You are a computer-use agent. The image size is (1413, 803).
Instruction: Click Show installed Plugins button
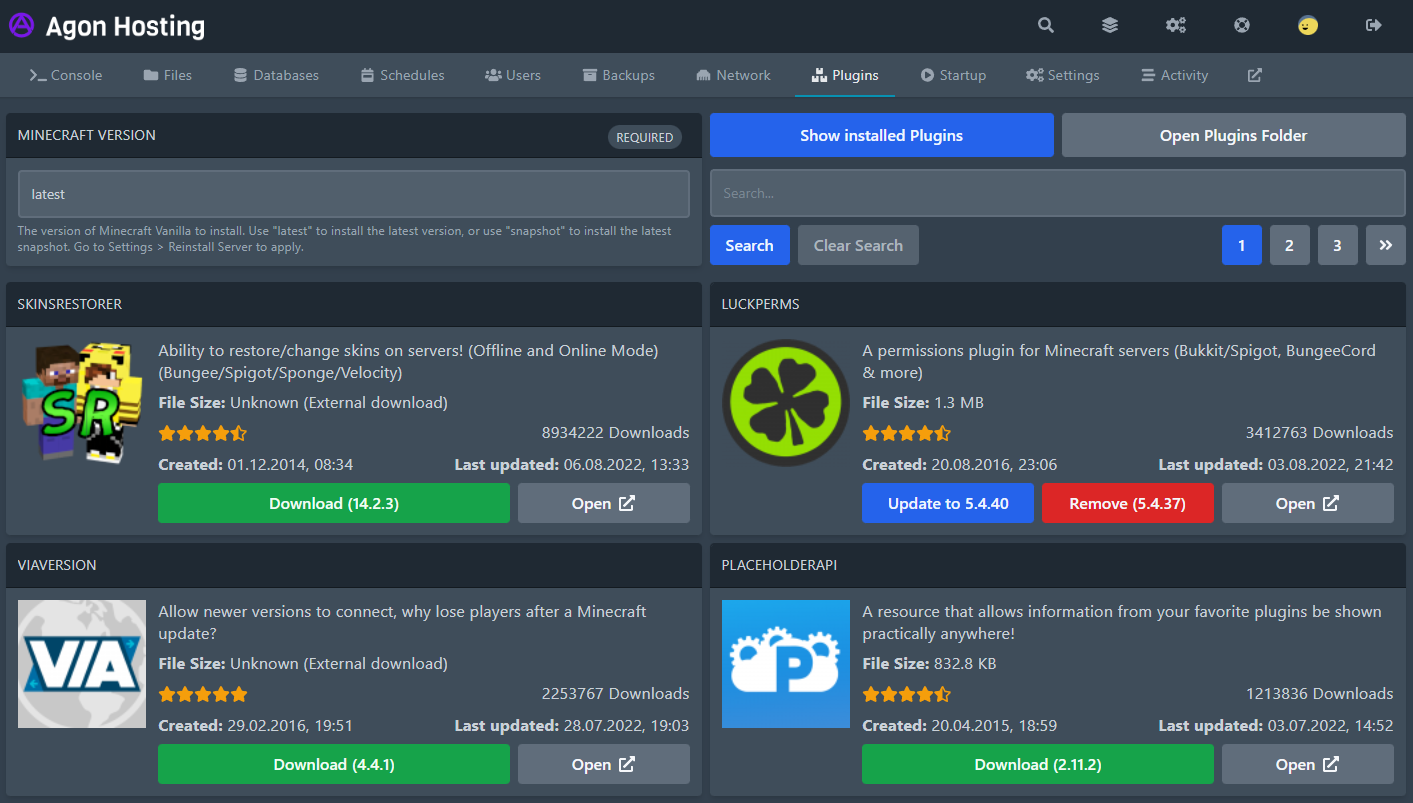coord(881,135)
